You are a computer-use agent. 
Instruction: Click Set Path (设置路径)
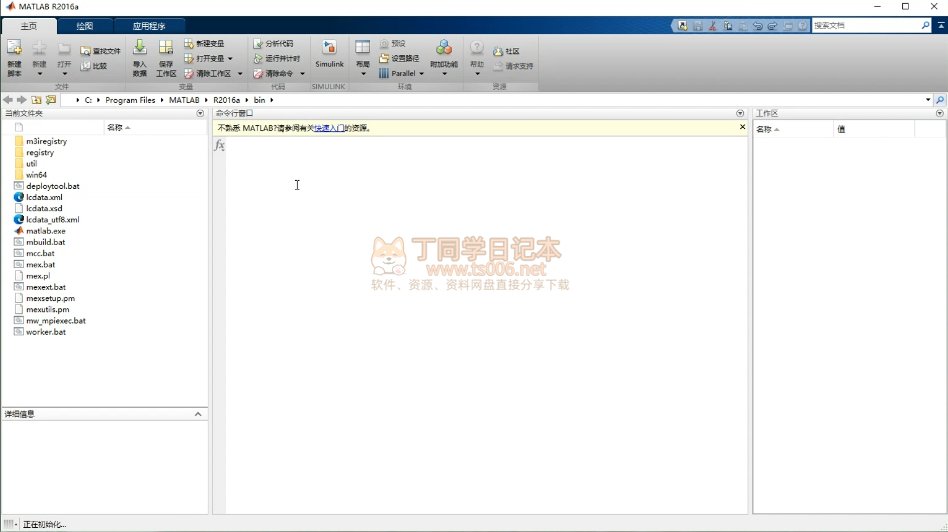tap(399, 59)
